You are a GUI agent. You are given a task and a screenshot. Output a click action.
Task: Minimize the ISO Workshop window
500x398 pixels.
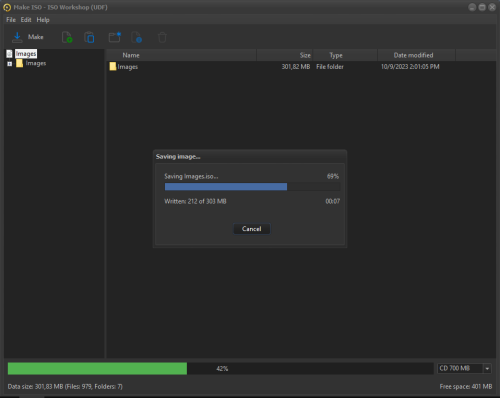coord(472,7)
